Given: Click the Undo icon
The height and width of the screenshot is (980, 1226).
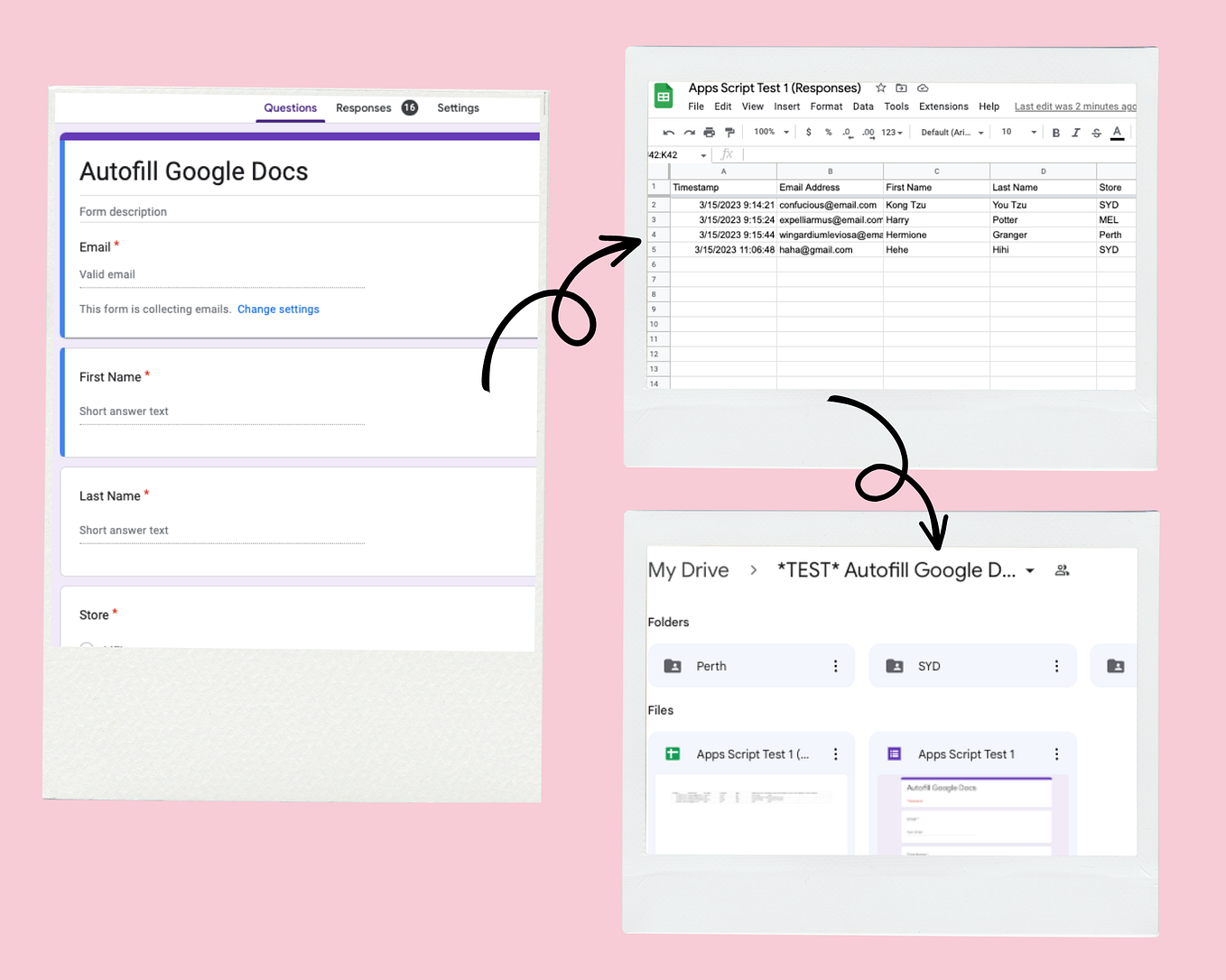Looking at the screenshot, I should coord(669,132).
